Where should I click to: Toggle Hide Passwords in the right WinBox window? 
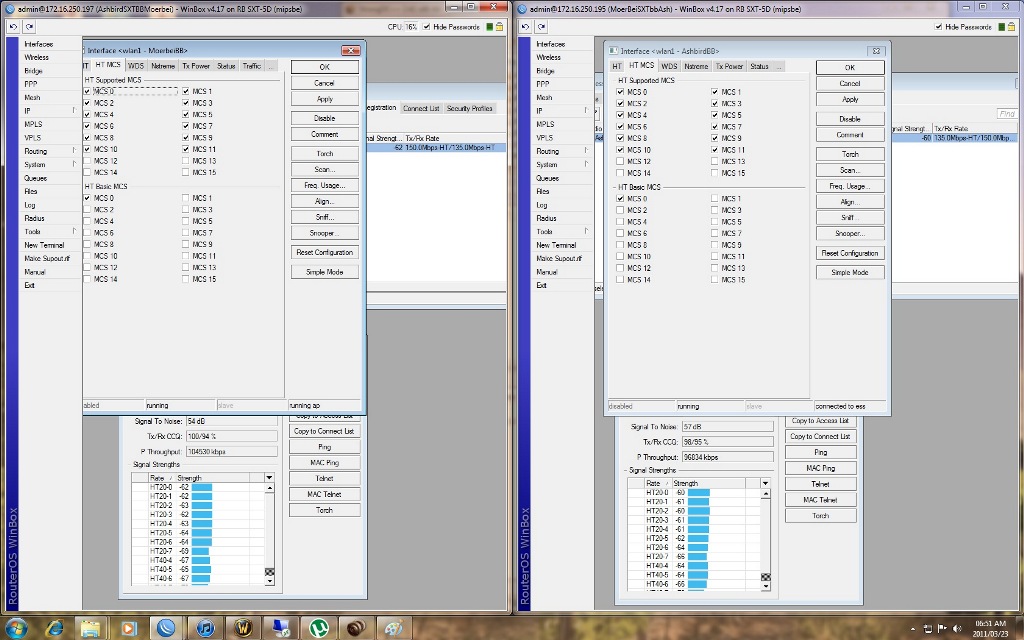click(x=940, y=27)
